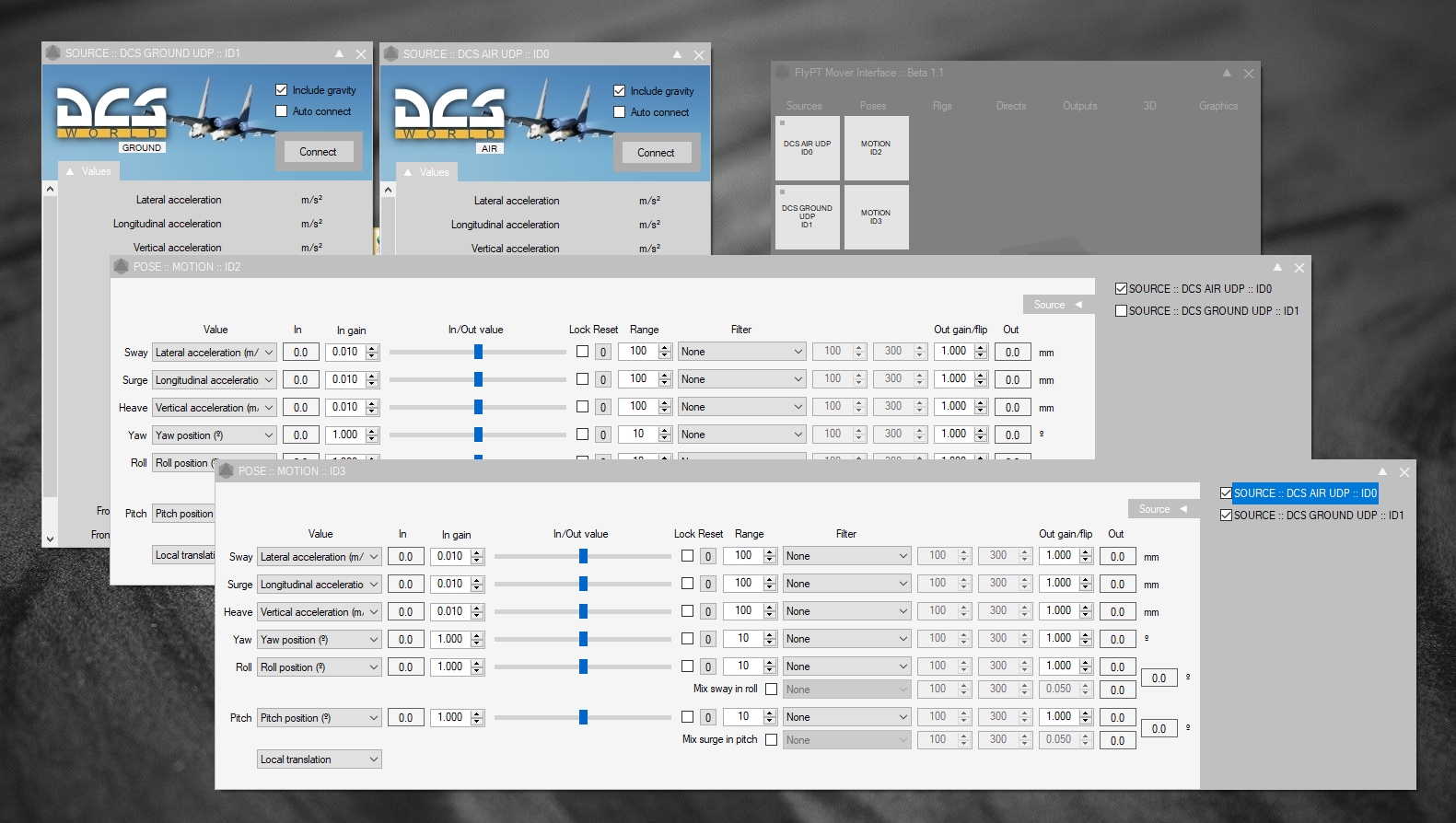
Task: Click Sway Range stepper in MOTION ID3
Action: (770, 556)
